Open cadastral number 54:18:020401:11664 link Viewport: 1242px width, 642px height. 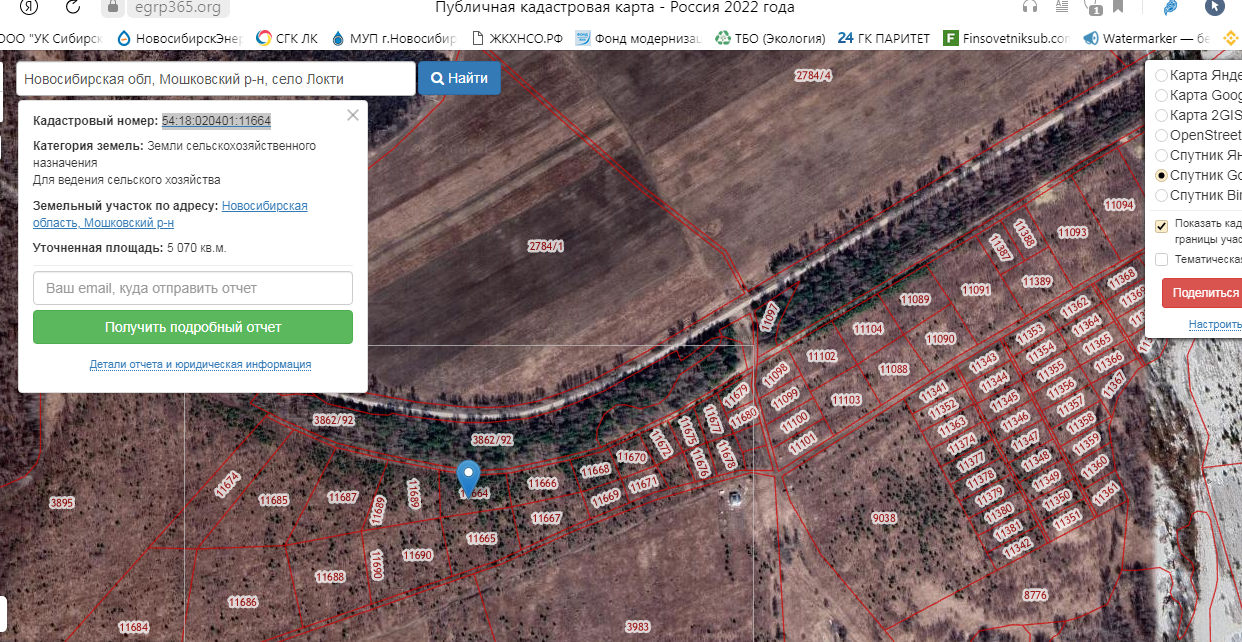[x=217, y=121]
